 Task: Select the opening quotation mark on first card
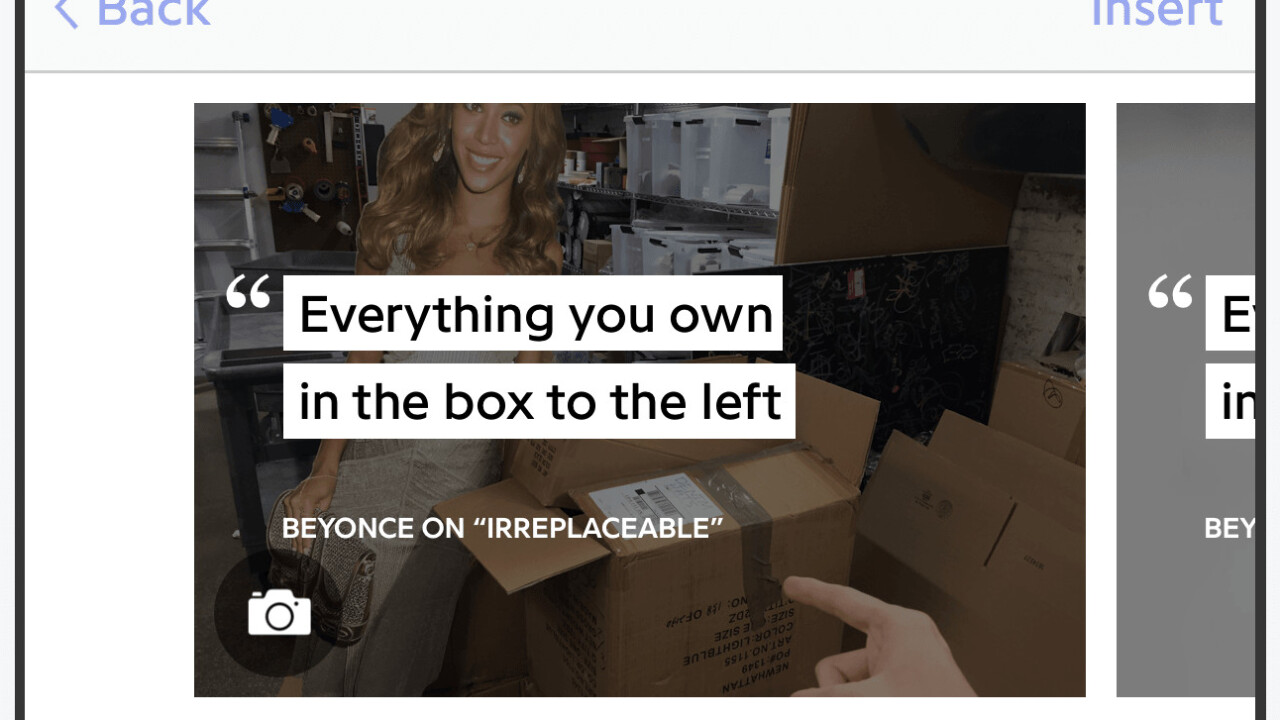[248, 291]
